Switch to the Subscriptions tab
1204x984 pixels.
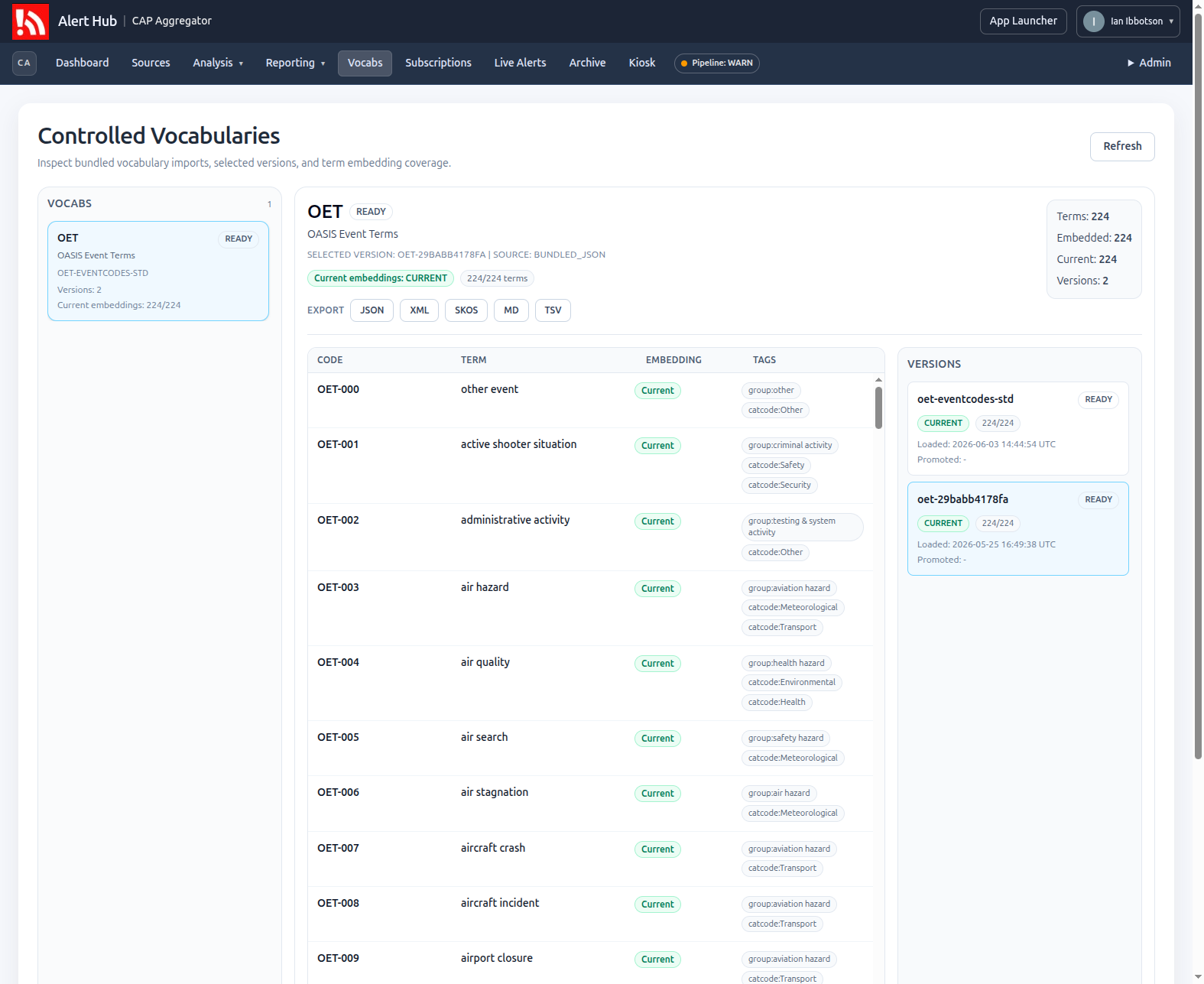[438, 63]
